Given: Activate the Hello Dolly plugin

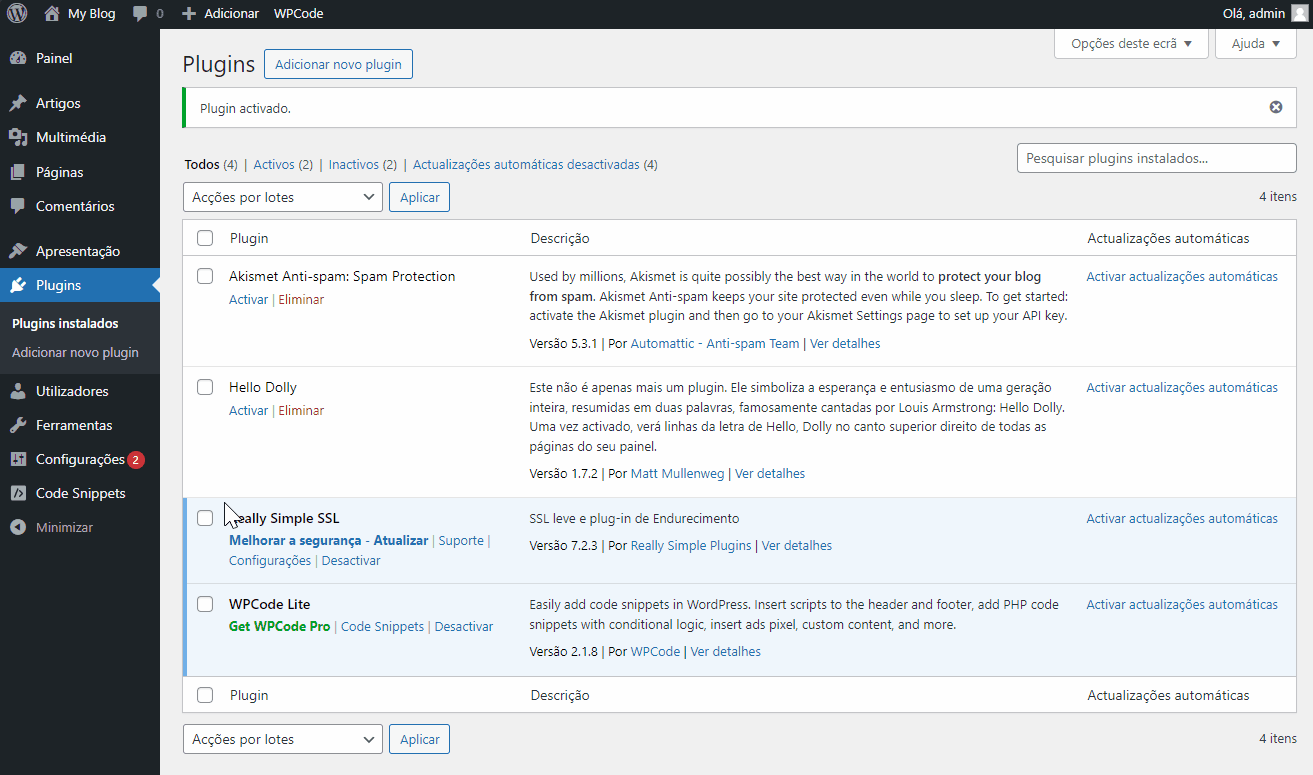Looking at the screenshot, I should (x=248, y=411).
